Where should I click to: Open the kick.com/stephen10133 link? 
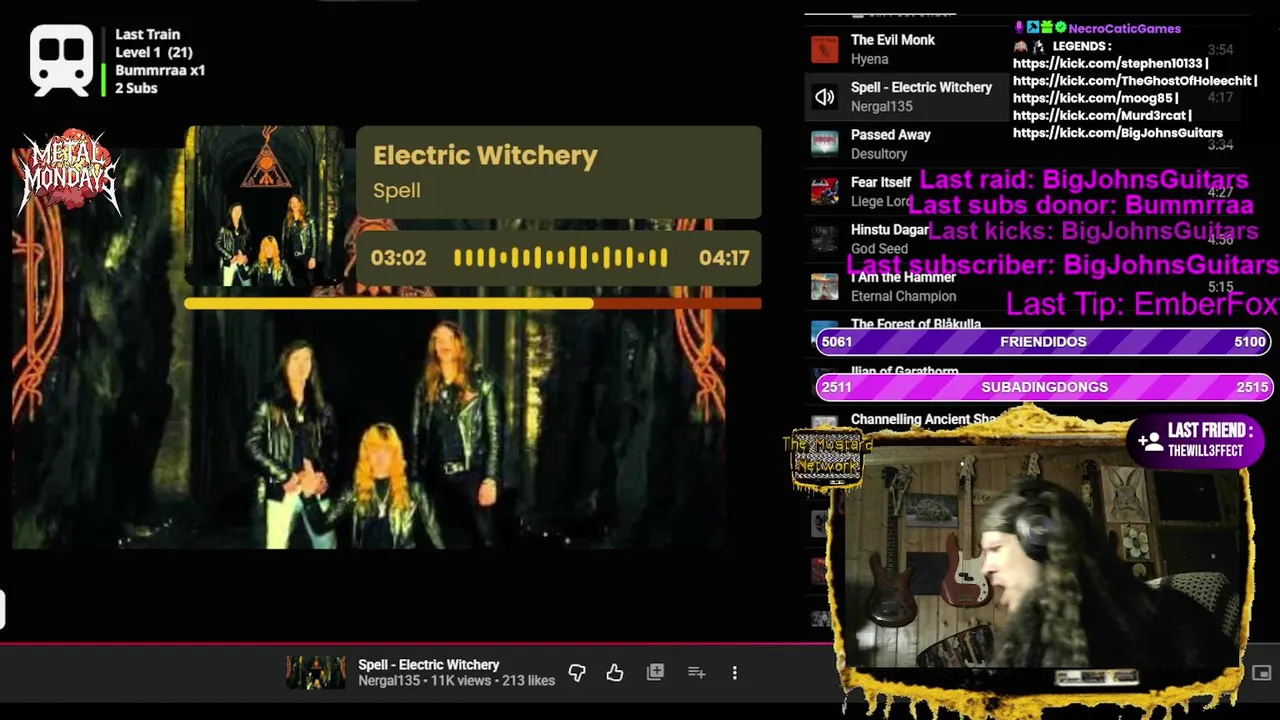point(1110,63)
